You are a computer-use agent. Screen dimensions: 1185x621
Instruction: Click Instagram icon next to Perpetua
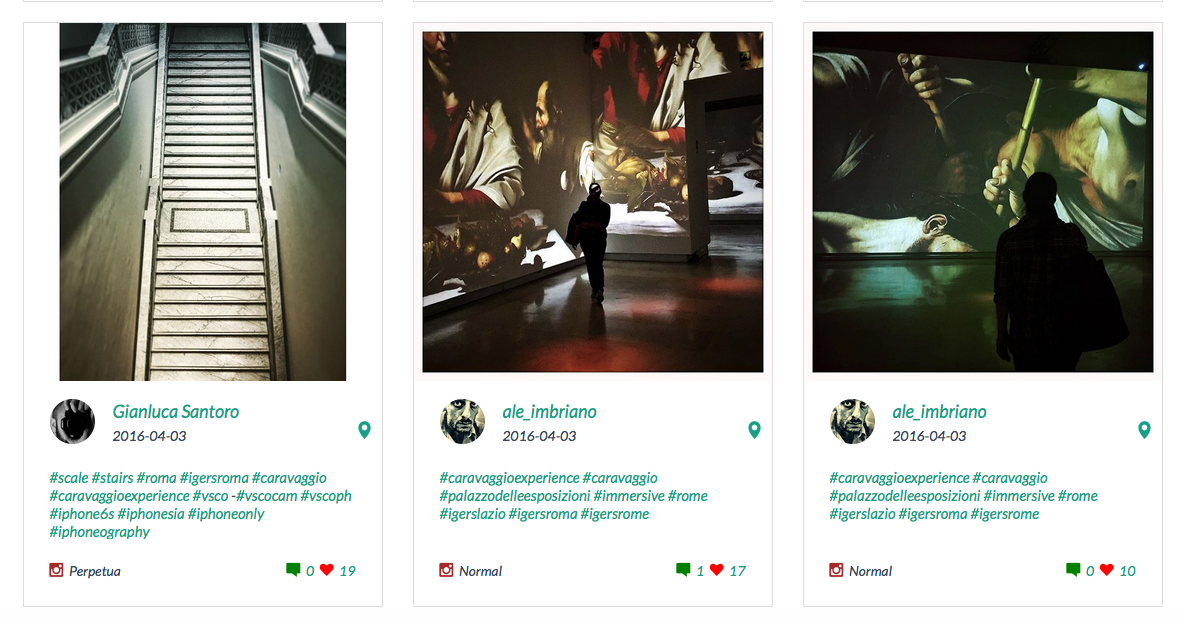[x=56, y=570]
